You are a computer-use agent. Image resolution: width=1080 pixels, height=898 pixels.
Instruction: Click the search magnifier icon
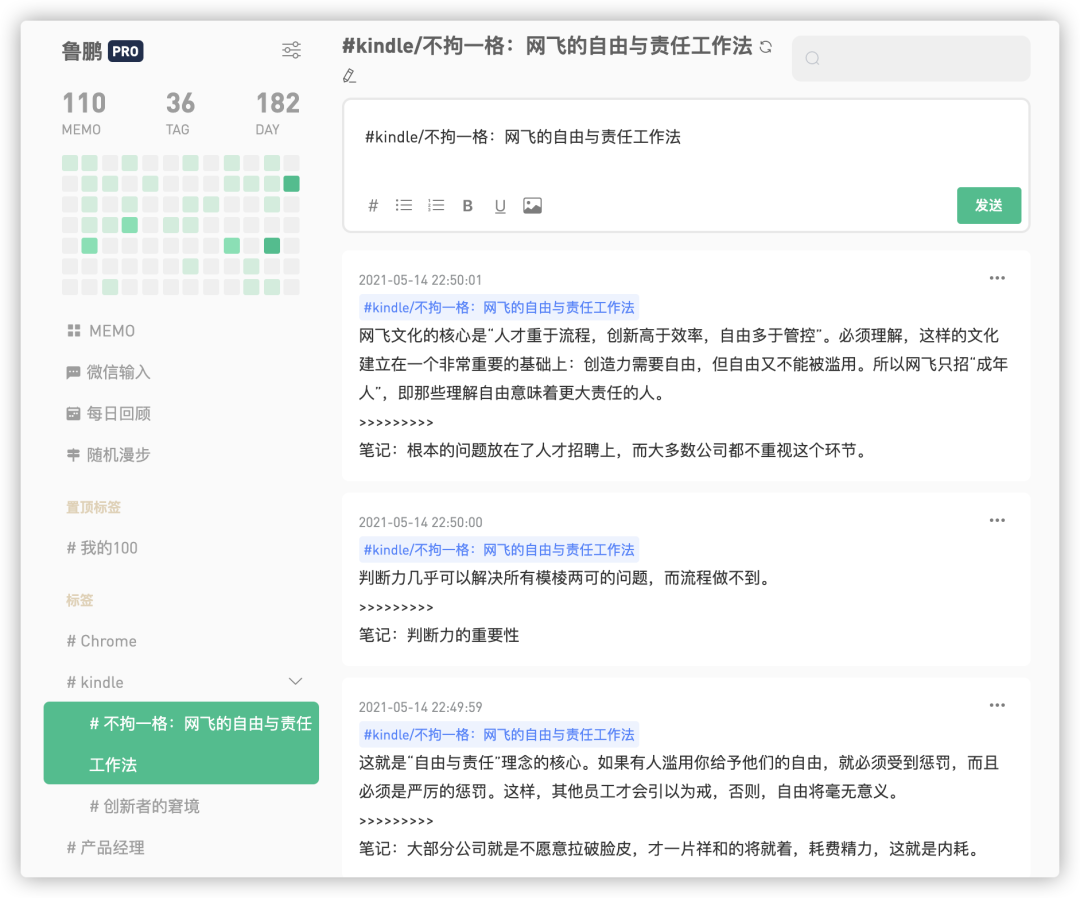coord(813,59)
